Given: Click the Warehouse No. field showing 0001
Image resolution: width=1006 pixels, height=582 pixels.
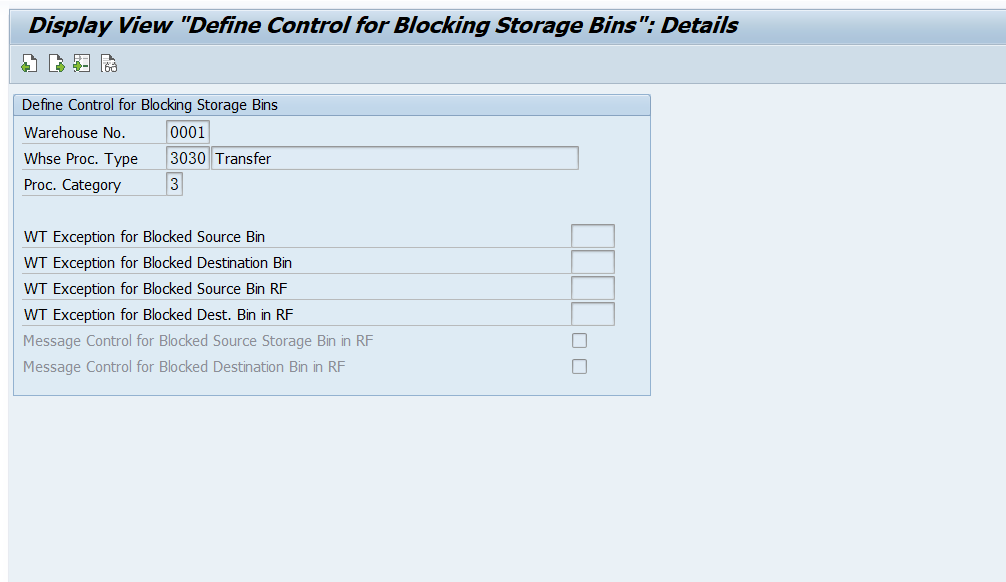Looking at the screenshot, I should [188, 133].
